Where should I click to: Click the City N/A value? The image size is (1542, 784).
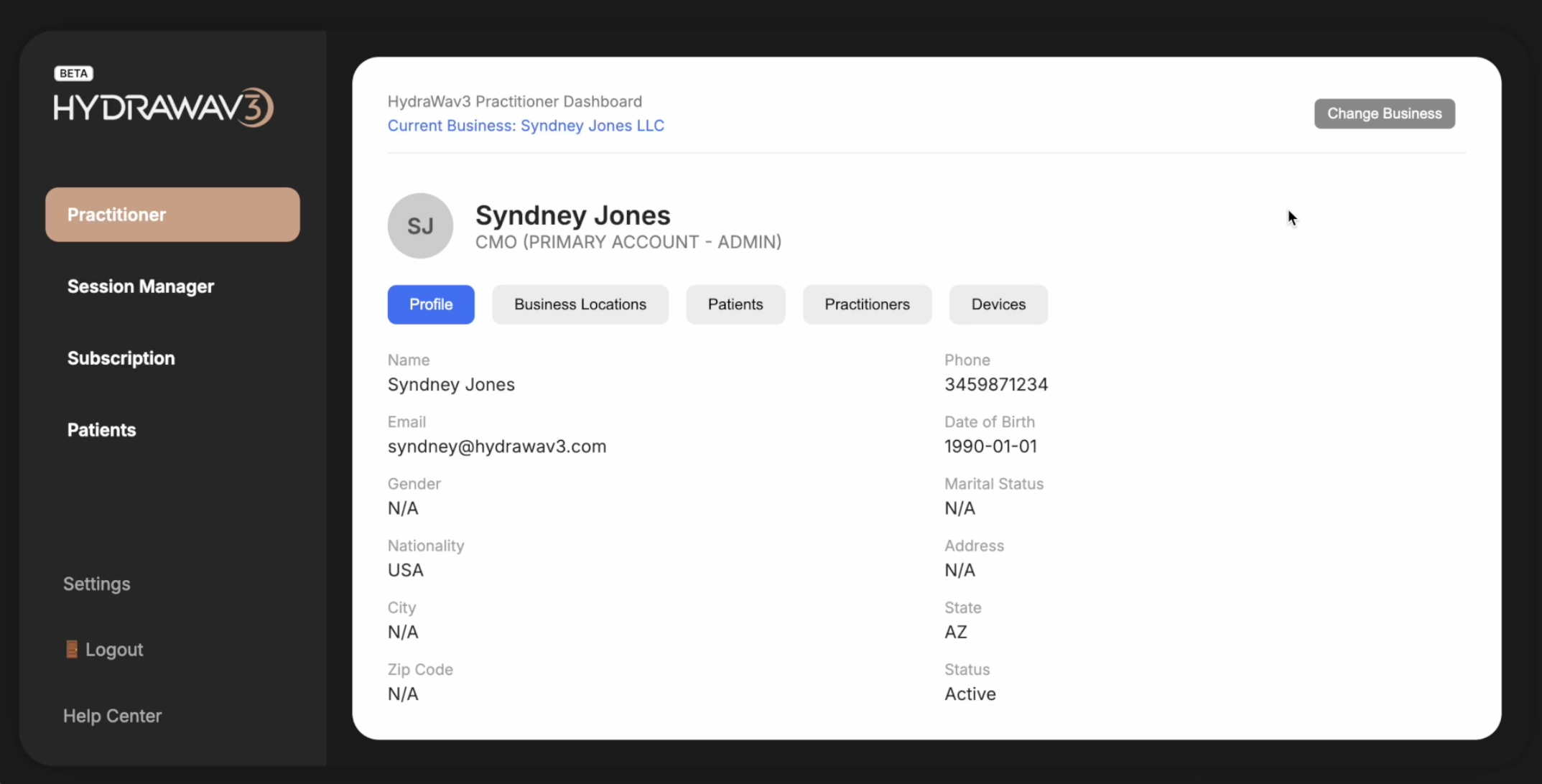(x=403, y=632)
